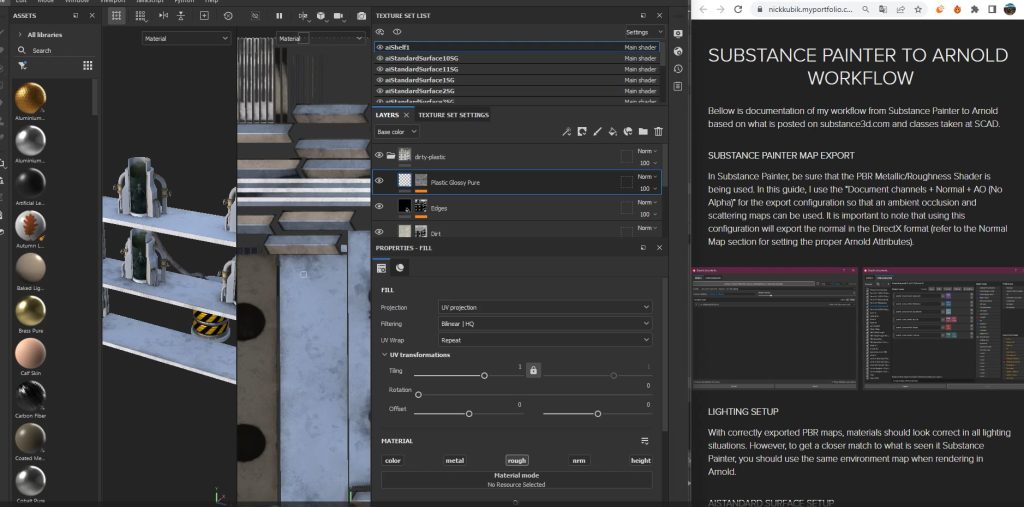Adjust the Tiling slider handle
The width and height of the screenshot is (1024, 507).
[x=485, y=376]
